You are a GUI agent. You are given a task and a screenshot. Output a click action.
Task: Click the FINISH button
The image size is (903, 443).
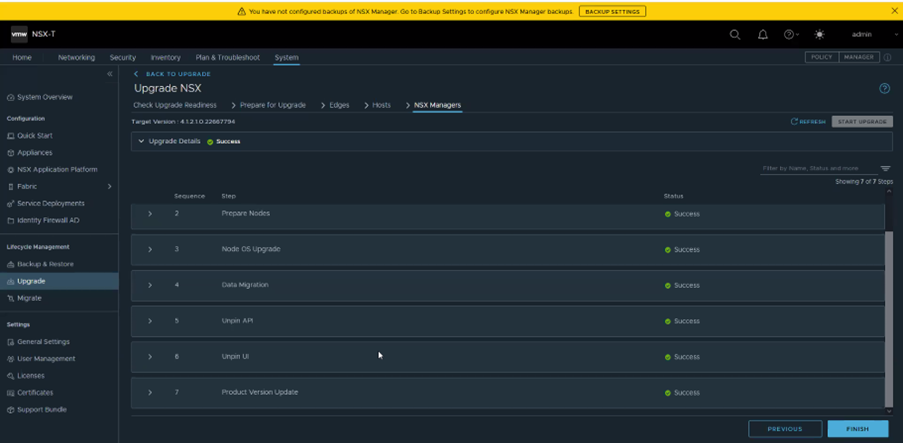[x=858, y=429]
